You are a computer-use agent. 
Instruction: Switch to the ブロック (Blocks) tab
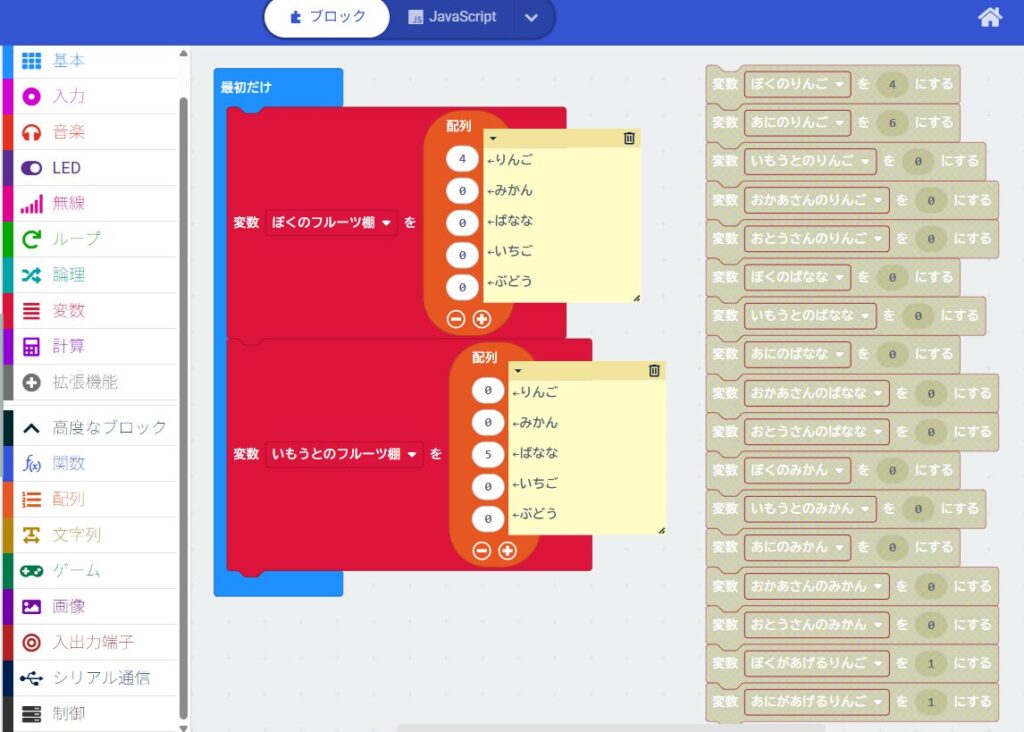[327, 17]
